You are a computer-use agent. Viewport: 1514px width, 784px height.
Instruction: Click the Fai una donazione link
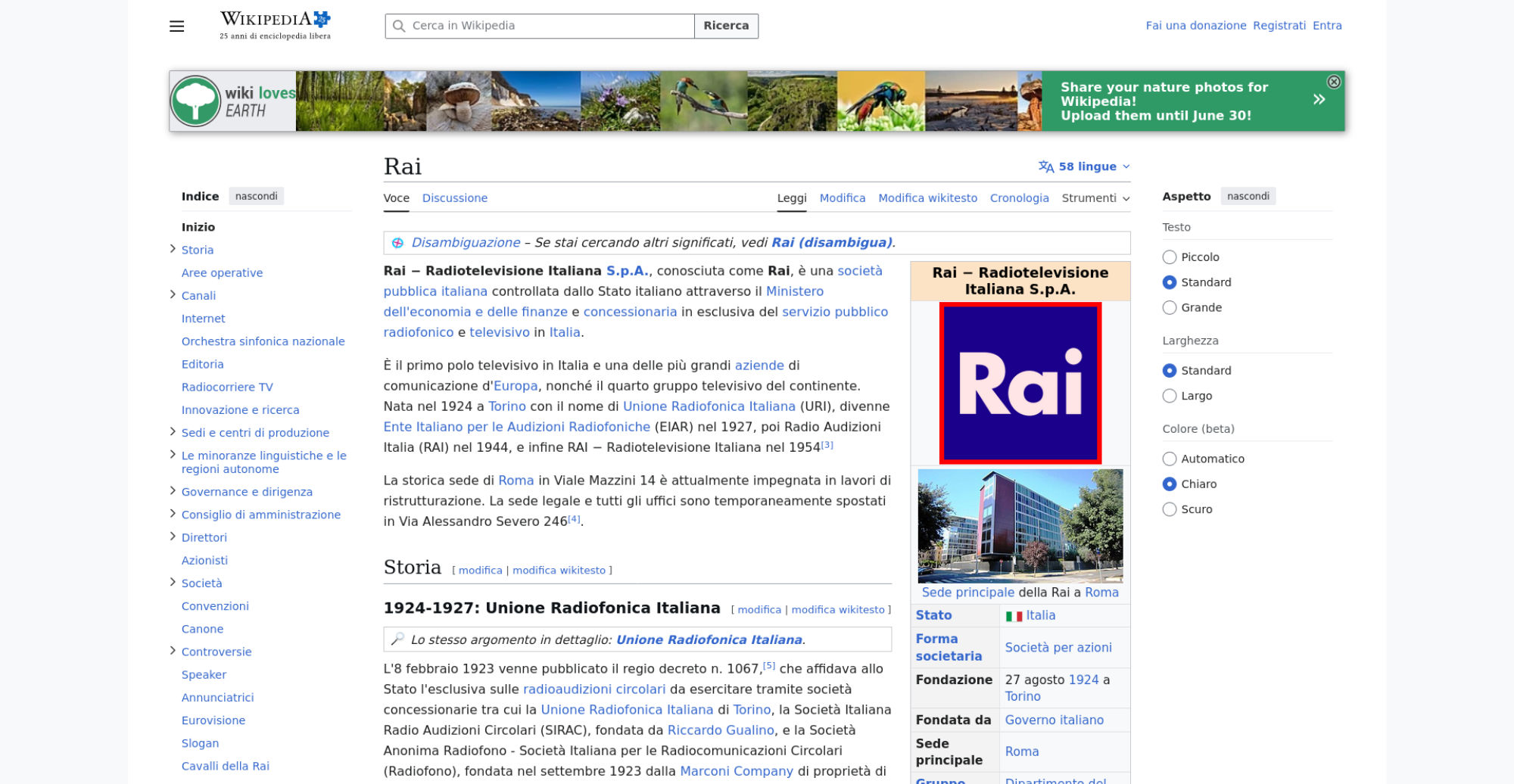click(1195, 26)
